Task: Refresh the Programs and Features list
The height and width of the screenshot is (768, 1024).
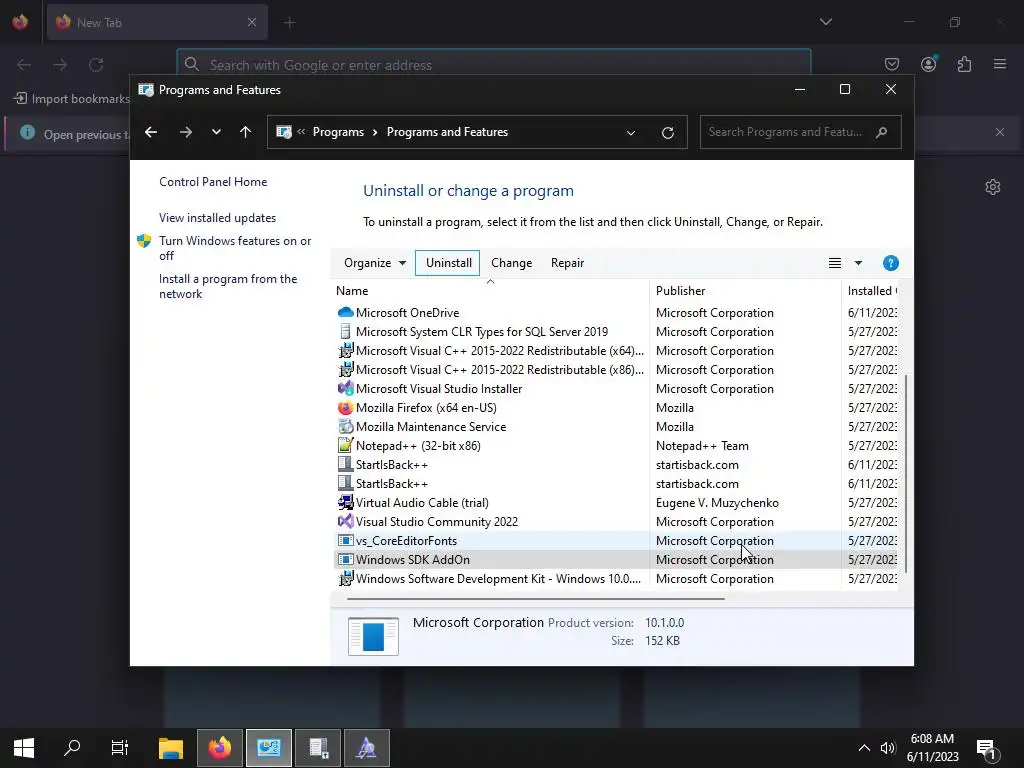Action: (667, 133)
